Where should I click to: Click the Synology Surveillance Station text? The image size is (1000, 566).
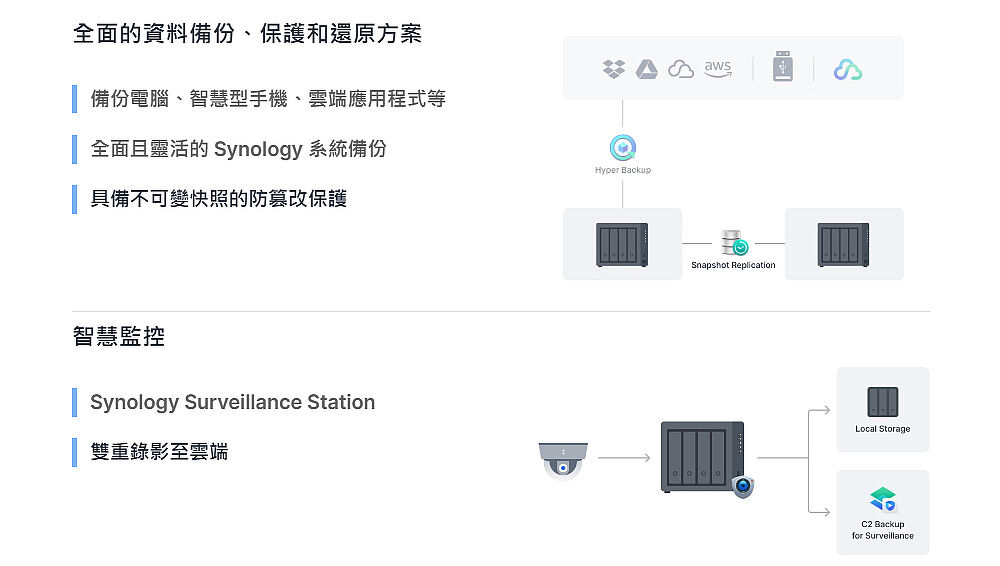(232, 402)
